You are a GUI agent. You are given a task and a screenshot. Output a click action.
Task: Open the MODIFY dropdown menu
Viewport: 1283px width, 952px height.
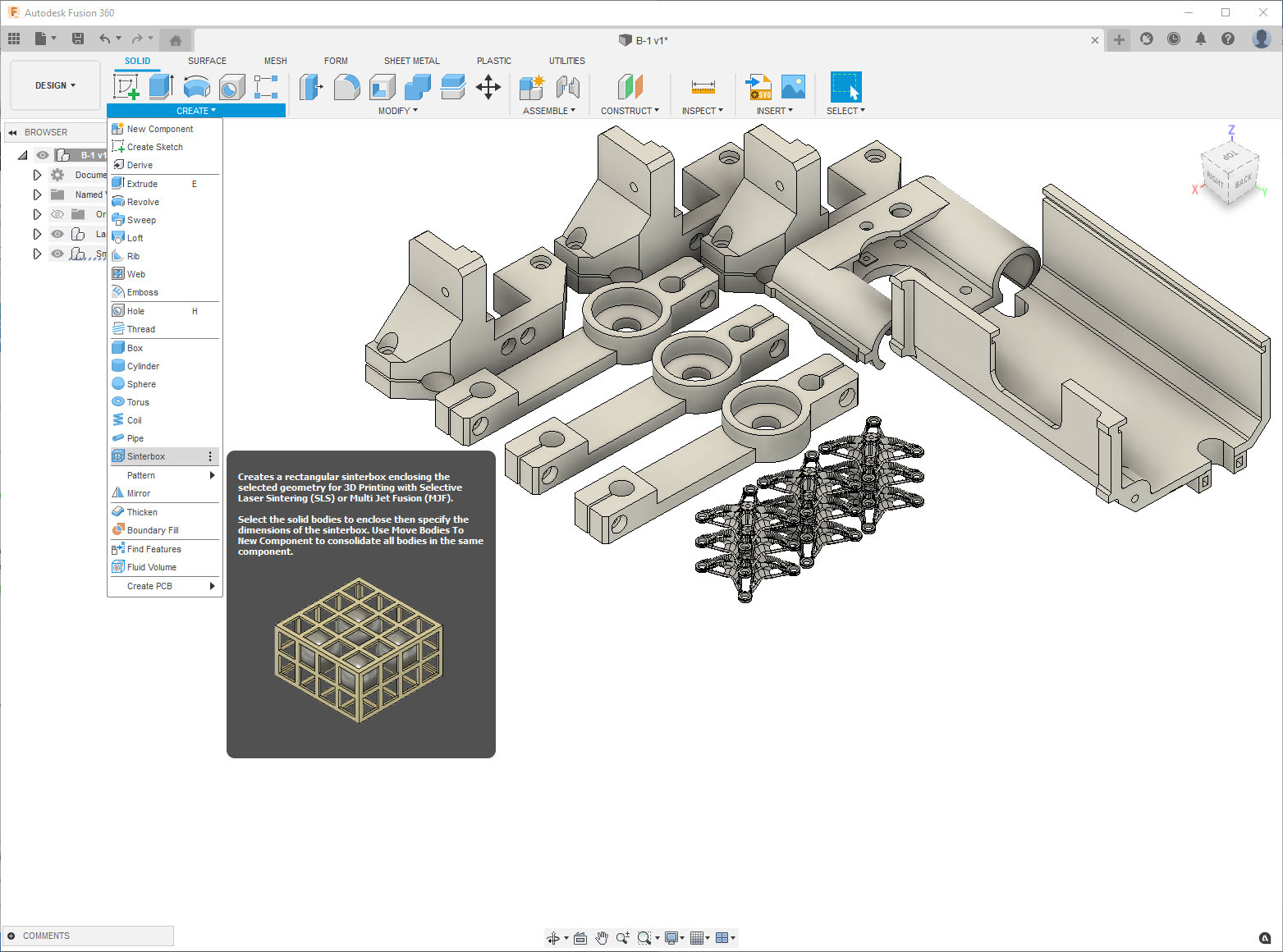[x=397, y=111]
